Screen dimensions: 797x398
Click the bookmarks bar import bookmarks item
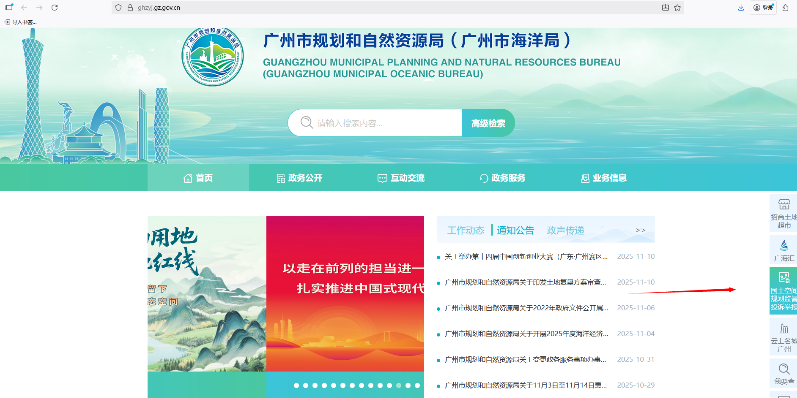pos(21,22)
